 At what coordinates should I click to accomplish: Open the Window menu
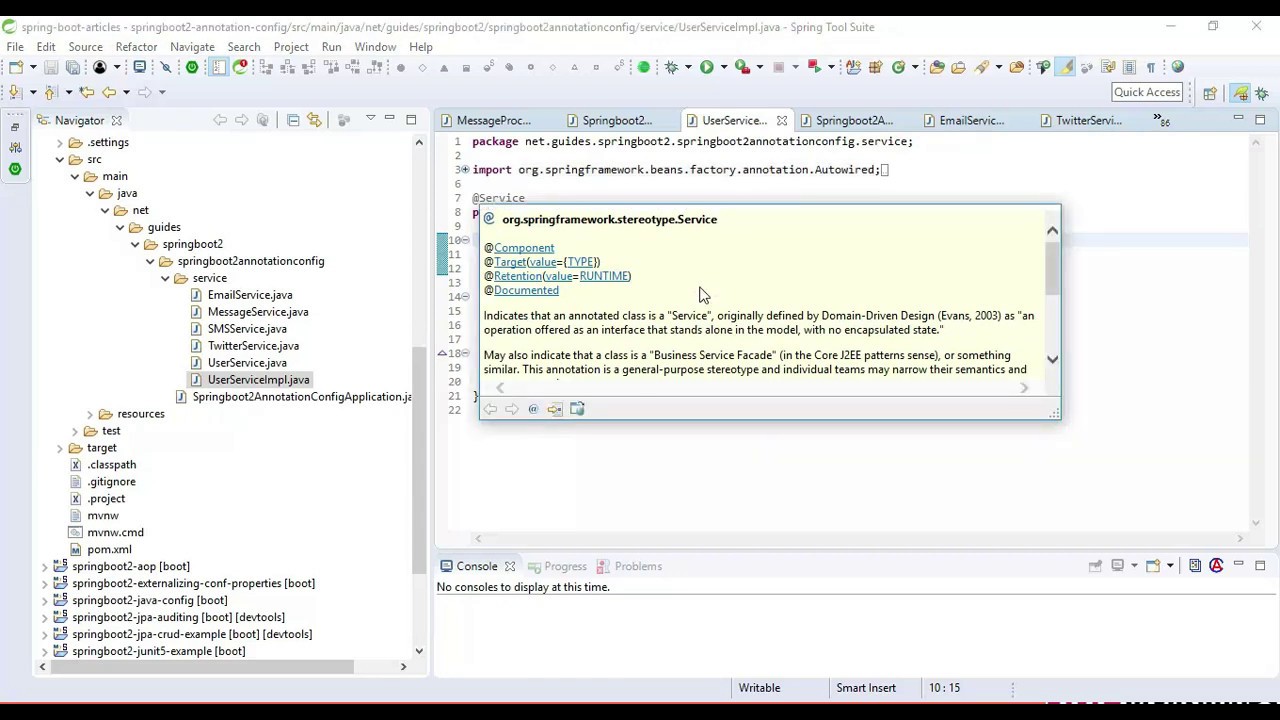point(375,47)
